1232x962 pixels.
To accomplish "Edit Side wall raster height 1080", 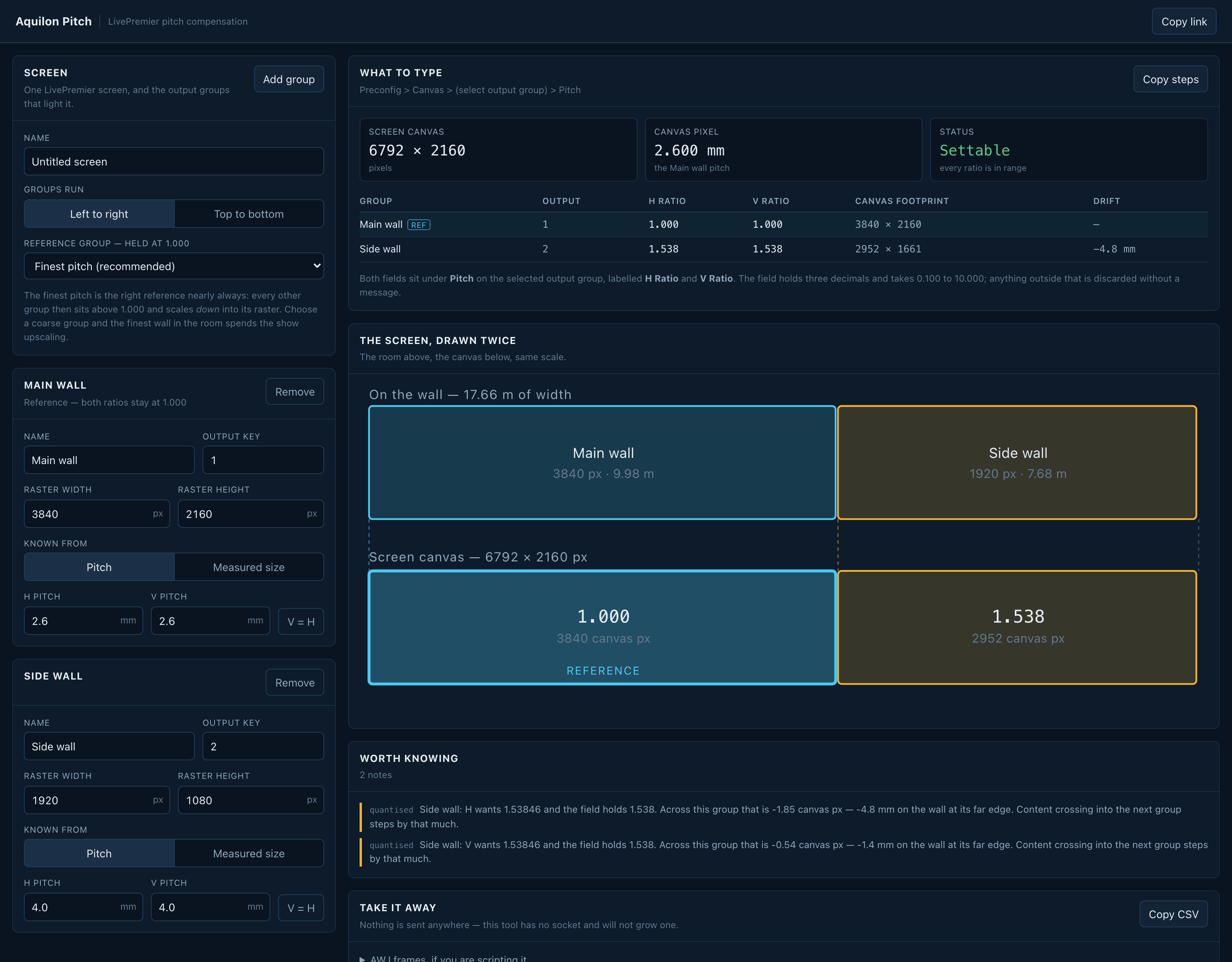I will [x=251, y=800].
